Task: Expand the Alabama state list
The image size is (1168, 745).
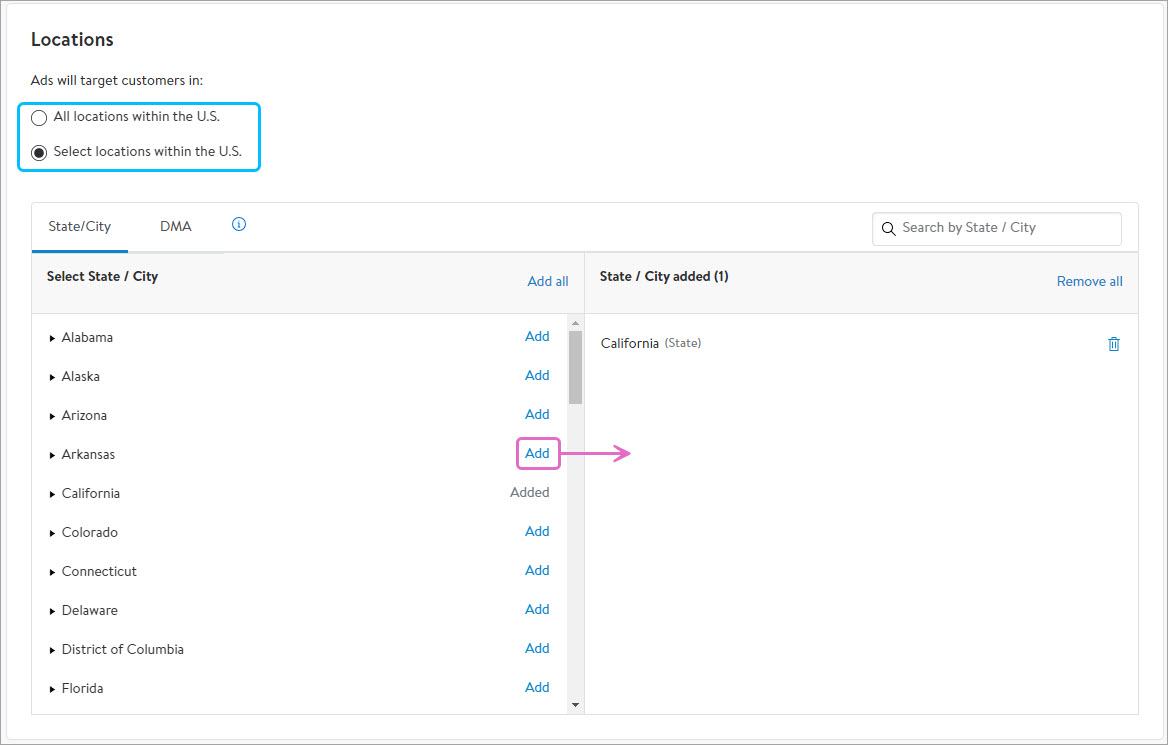Action: 52,338
